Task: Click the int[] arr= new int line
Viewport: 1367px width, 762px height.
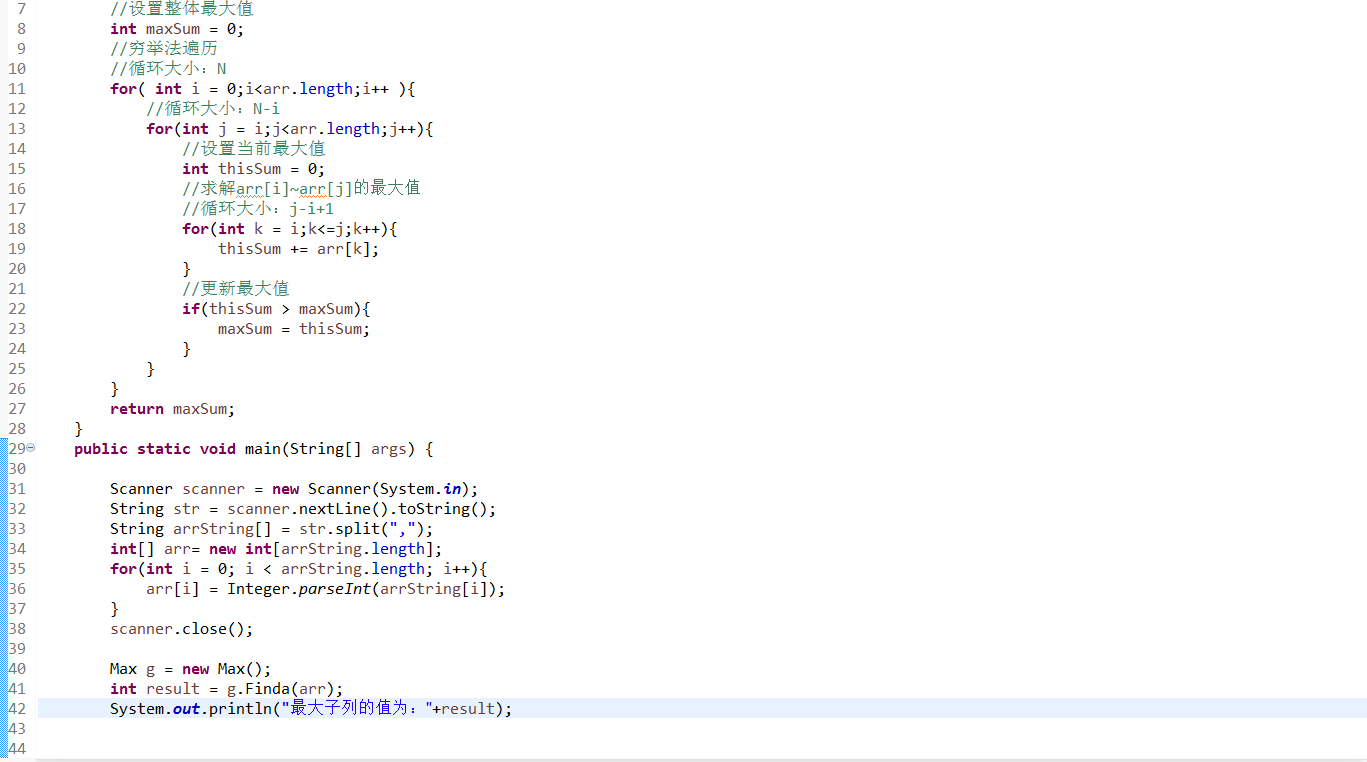Action: [276, 549]
